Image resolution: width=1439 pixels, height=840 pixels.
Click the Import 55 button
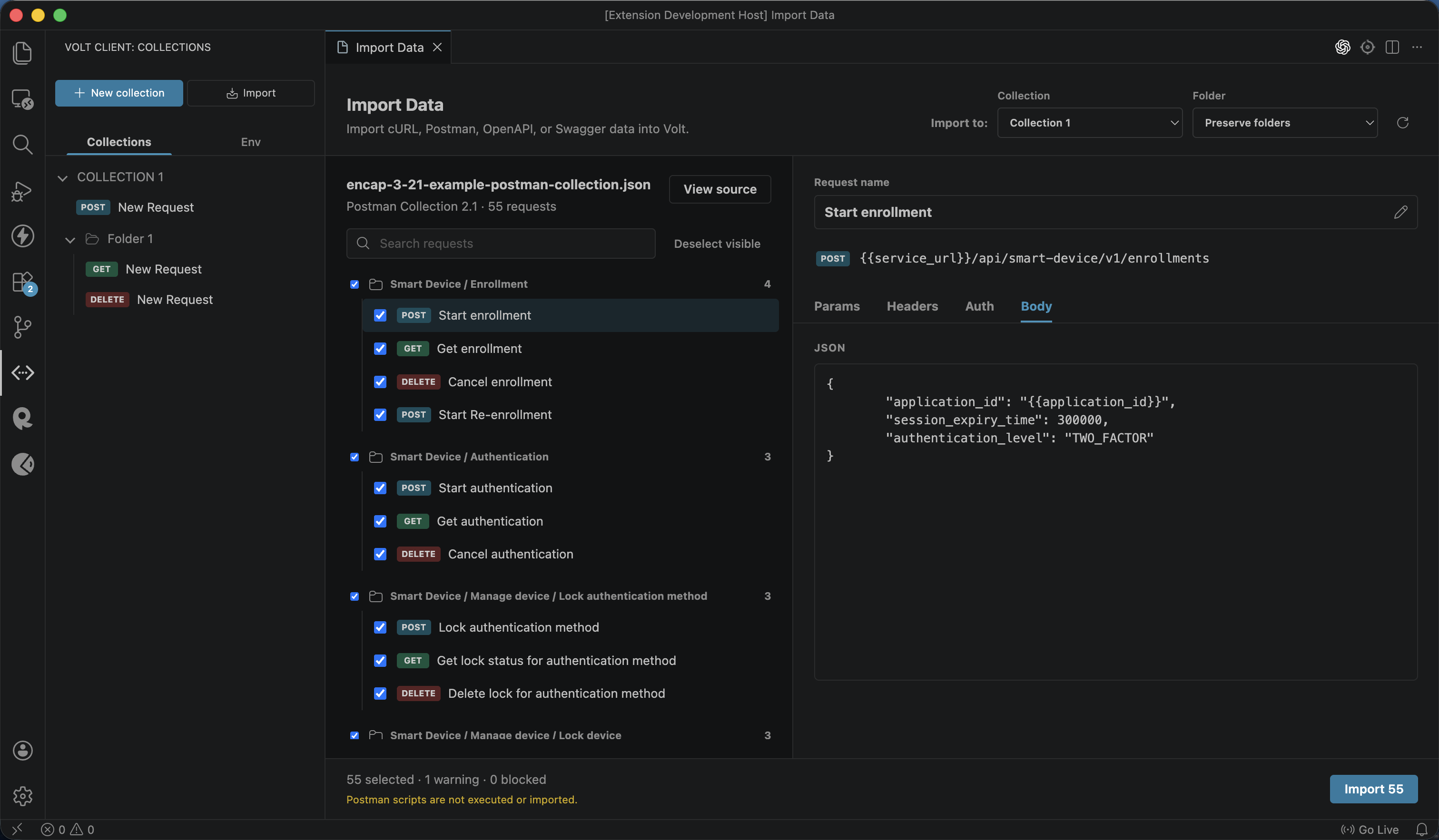(x=1373, y=789)
